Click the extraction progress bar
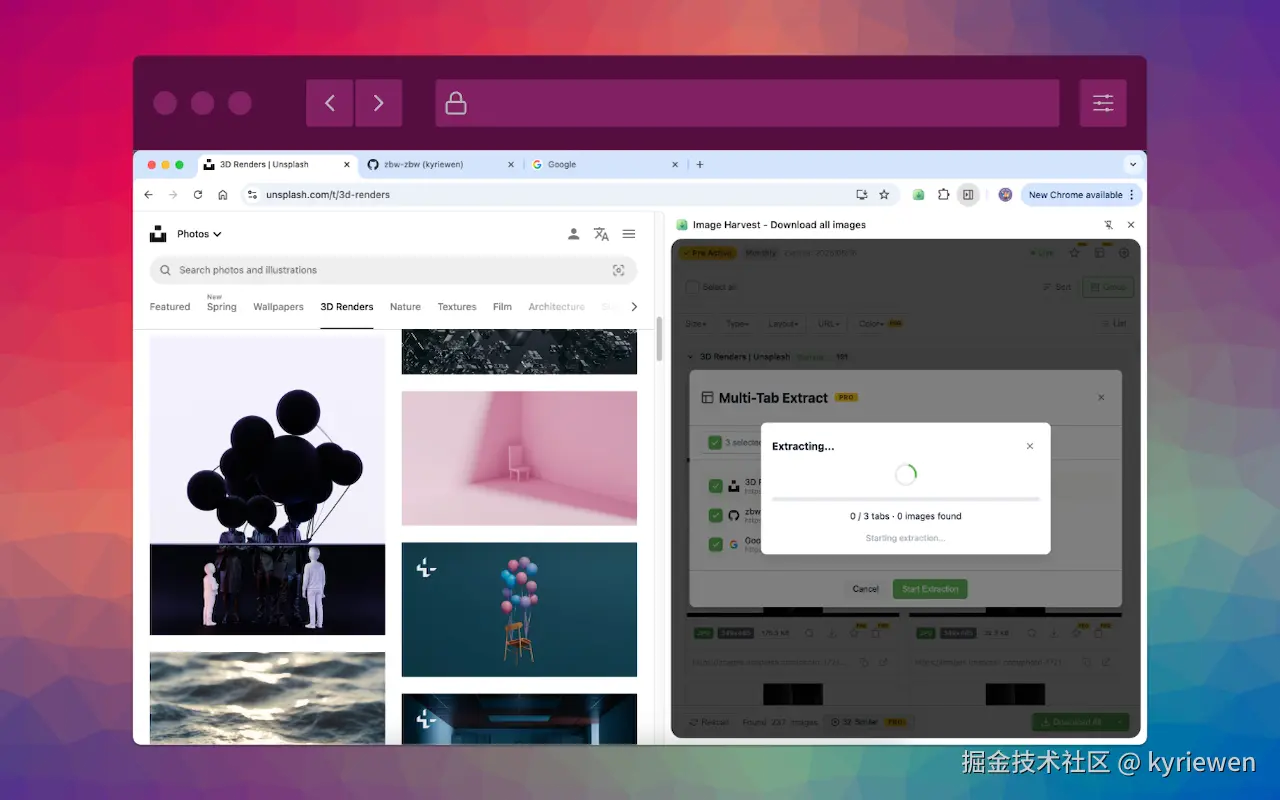 [x=906, y=499]
